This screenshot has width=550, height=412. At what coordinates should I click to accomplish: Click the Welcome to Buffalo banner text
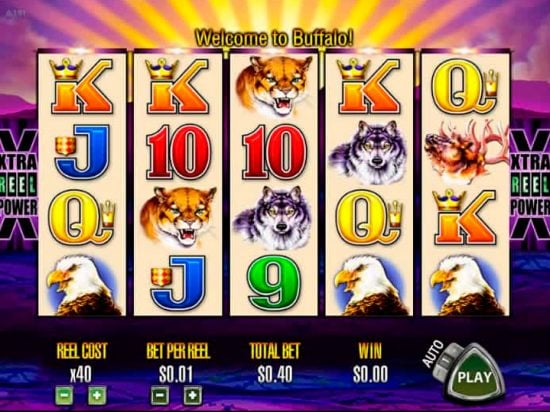pyautogui.click(x=274, y=38)
